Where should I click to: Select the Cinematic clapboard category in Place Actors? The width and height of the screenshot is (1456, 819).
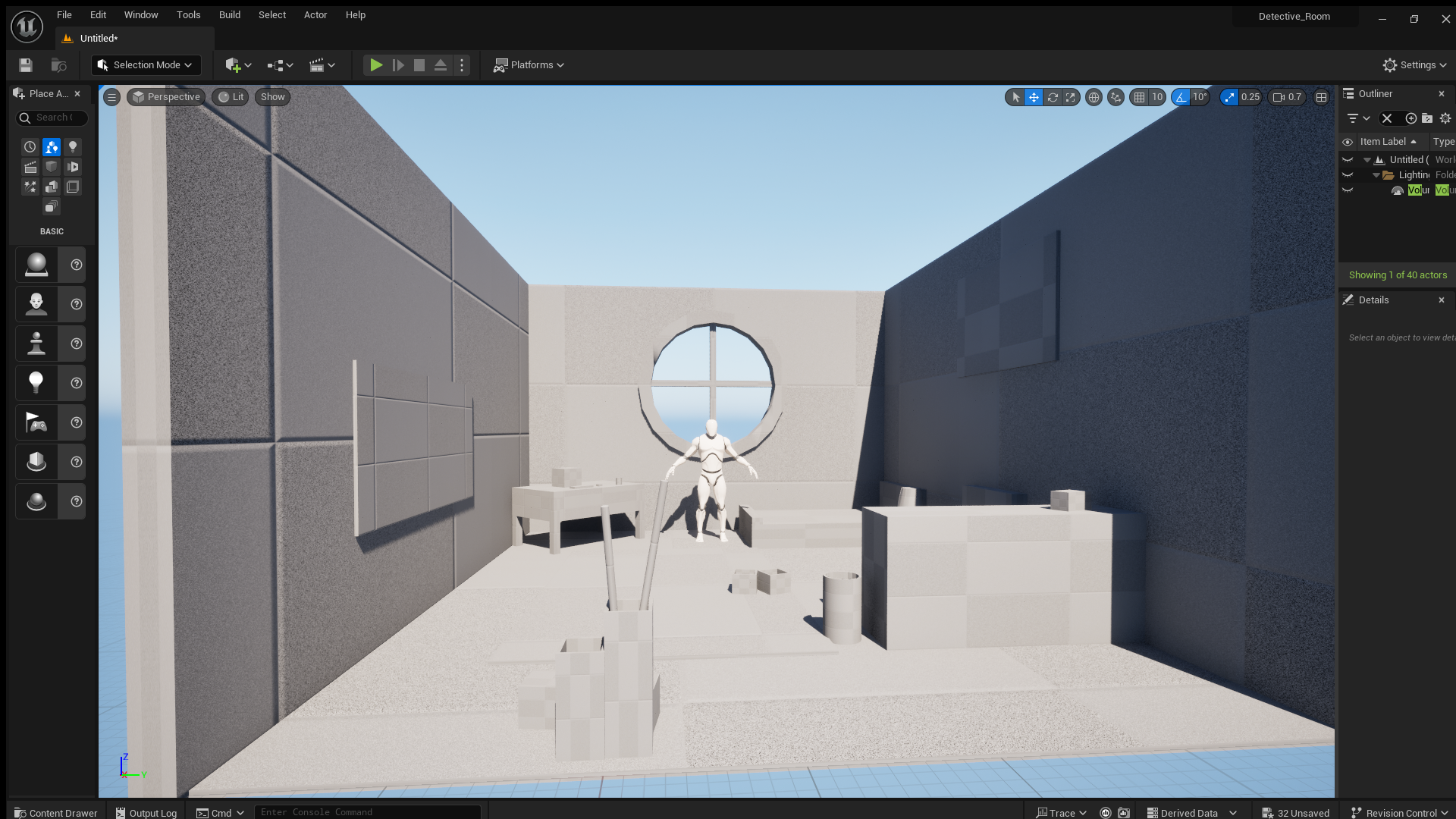click(x=30, y=167)
